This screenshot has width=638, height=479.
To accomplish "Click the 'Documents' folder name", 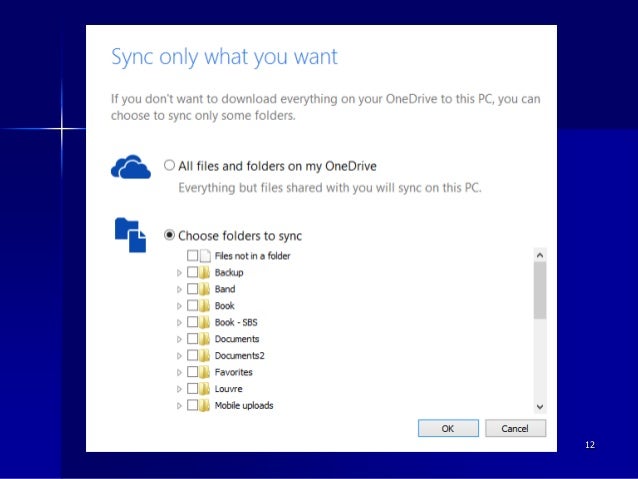I will tap(237, 339).
